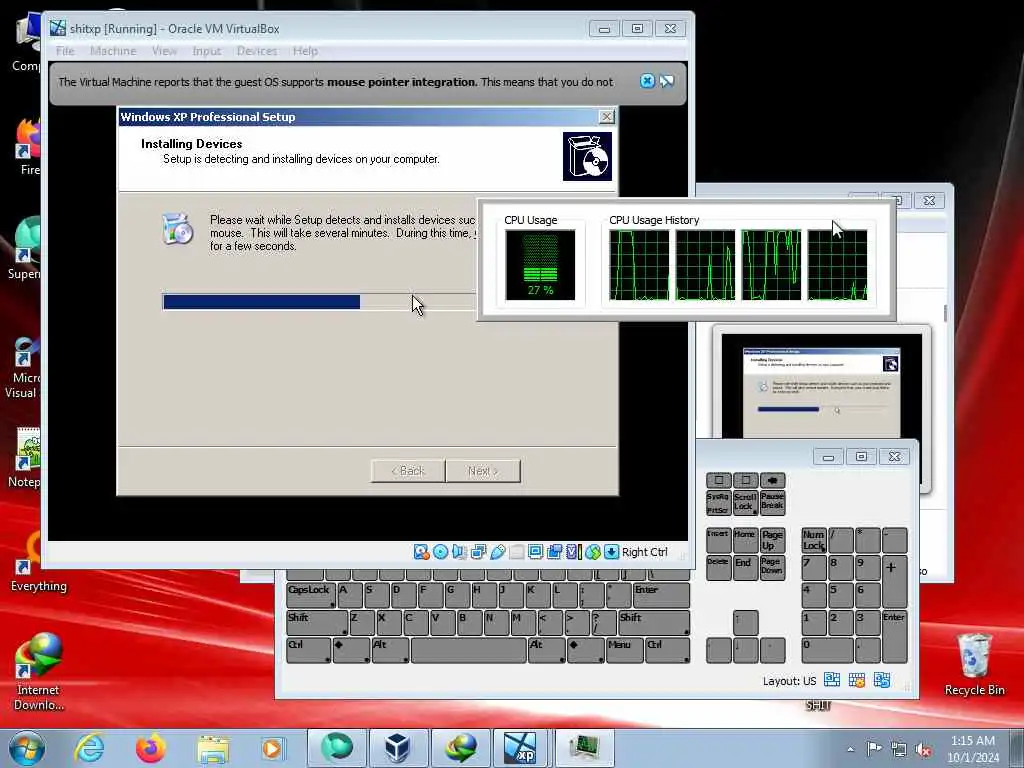Open display settings icon in VM status bar

536,552
